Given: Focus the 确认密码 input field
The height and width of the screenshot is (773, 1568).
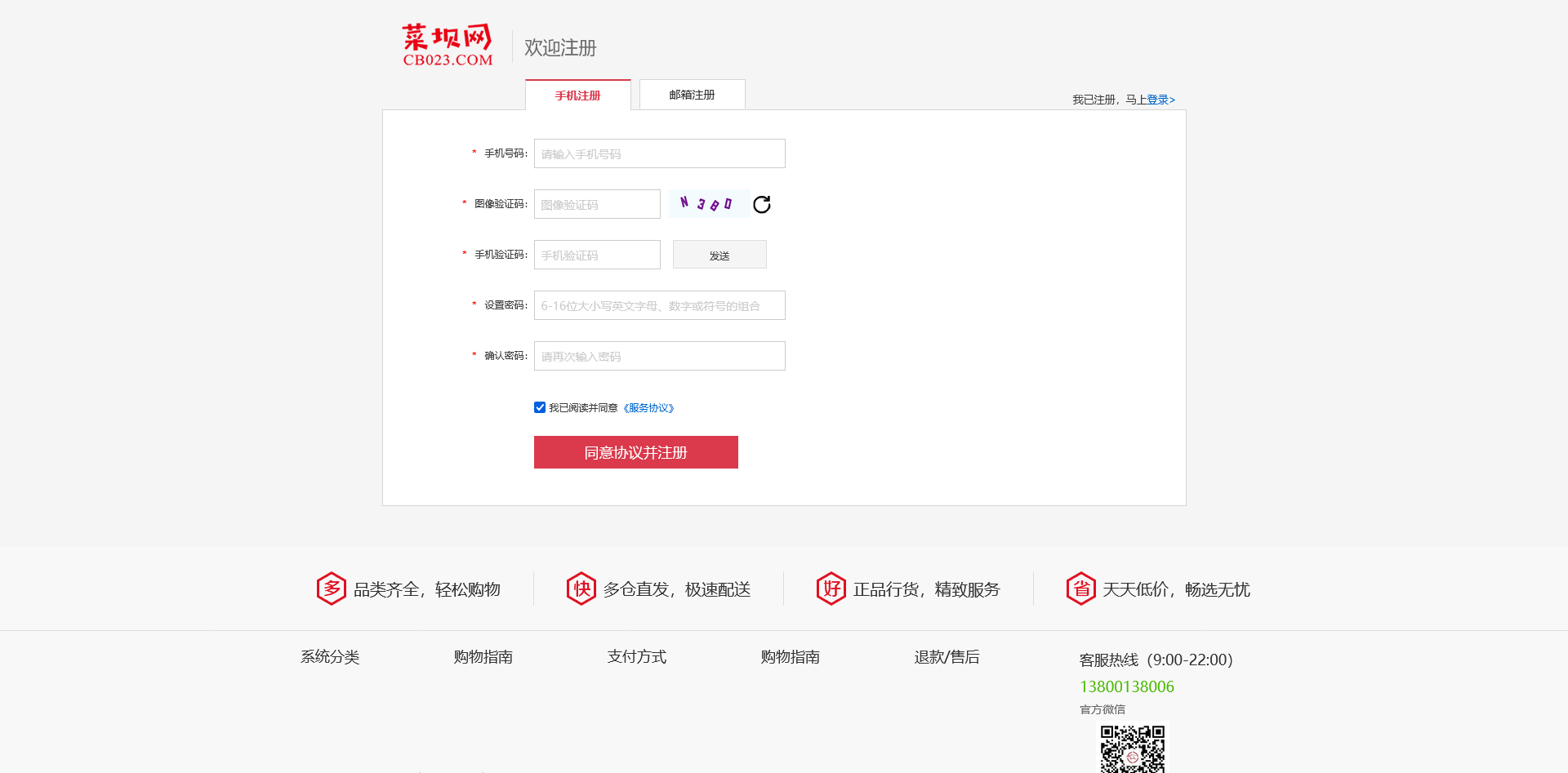Looking at the screenshot, I should pos(660,356).
